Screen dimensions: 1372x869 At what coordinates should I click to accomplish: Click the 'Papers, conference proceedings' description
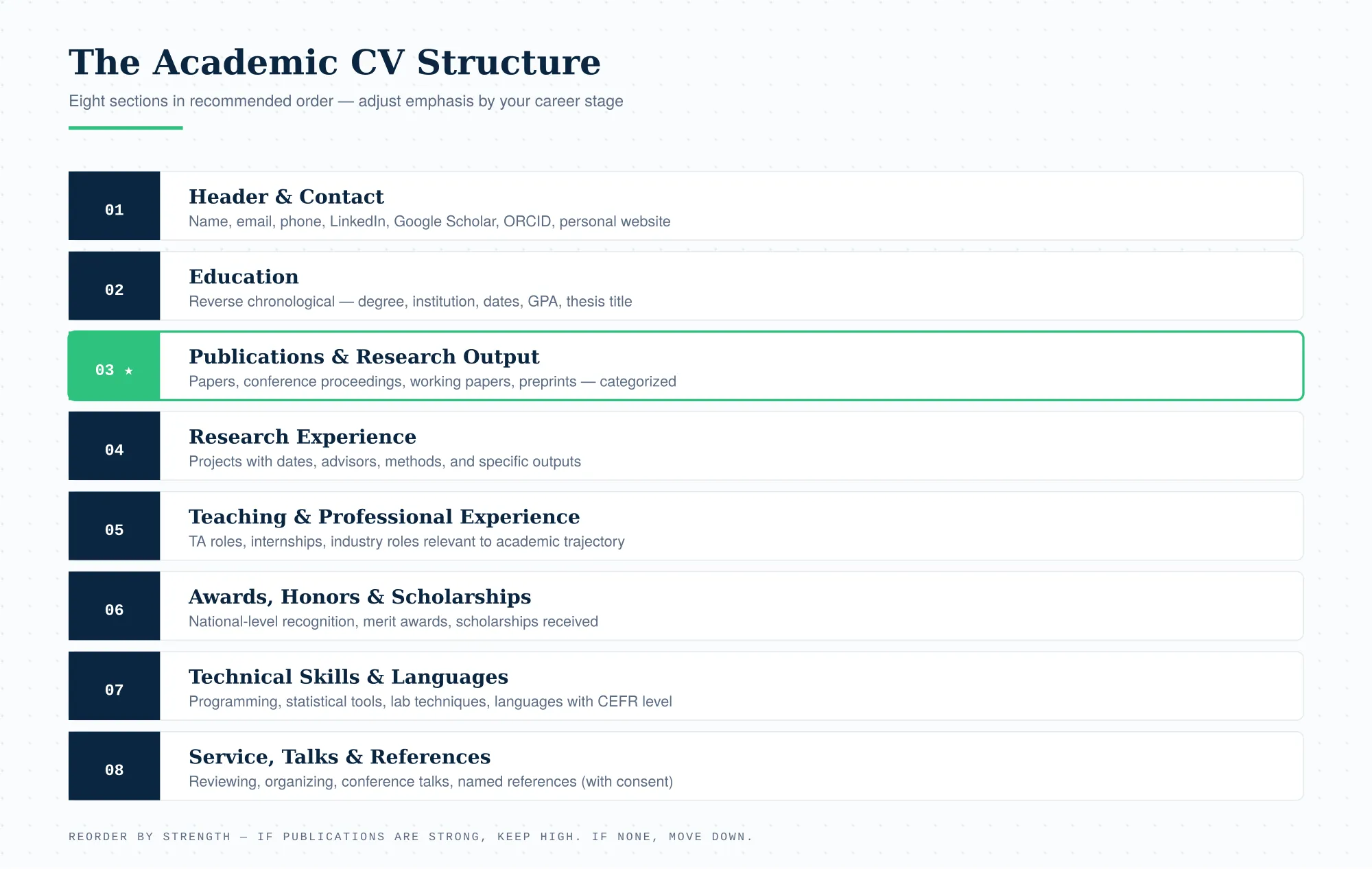tap(432, 381)
